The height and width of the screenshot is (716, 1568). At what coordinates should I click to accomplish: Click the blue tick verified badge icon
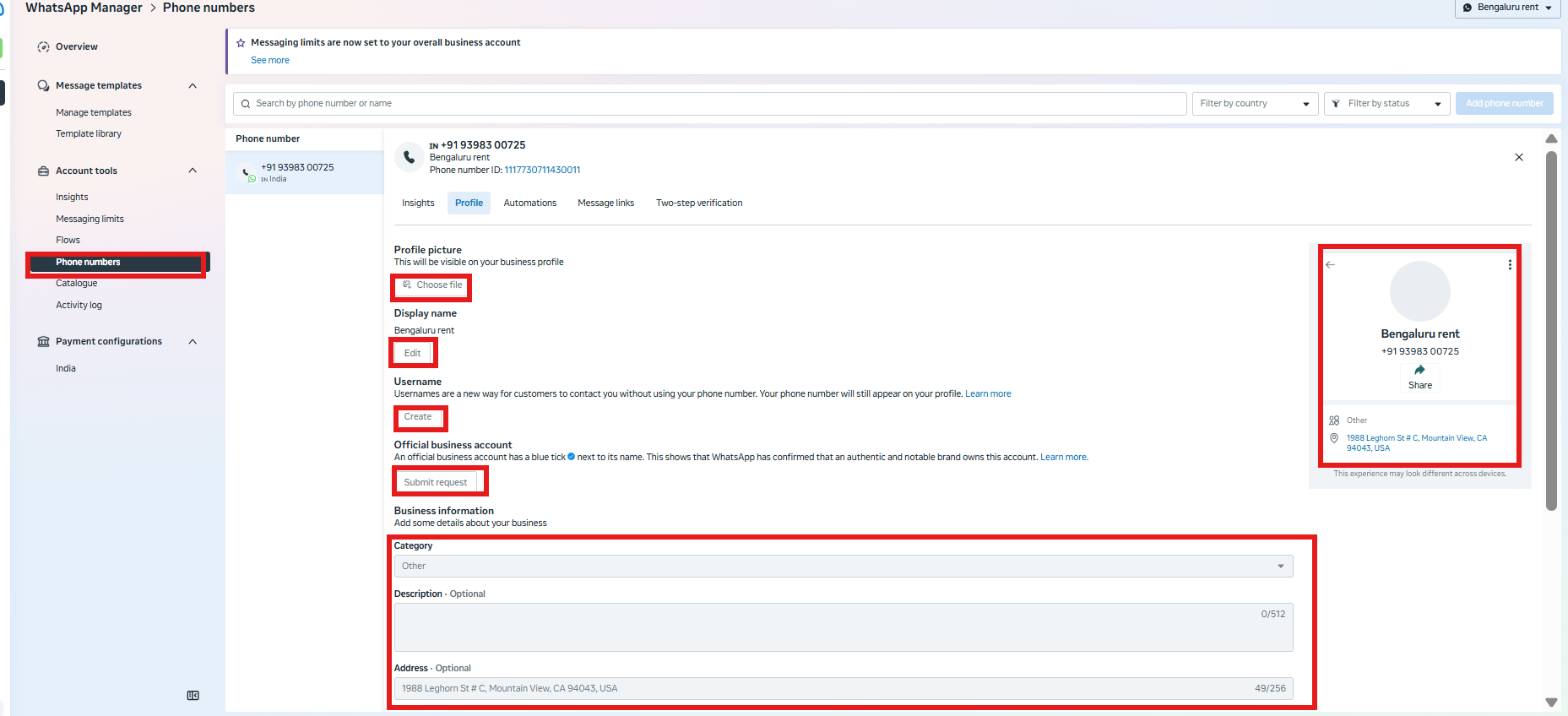click(x=571, y=457)
